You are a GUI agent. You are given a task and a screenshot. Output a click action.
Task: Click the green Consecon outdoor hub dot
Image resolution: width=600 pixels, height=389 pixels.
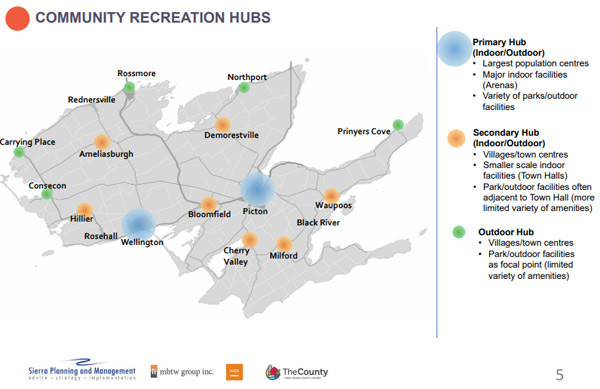[47, 194]
